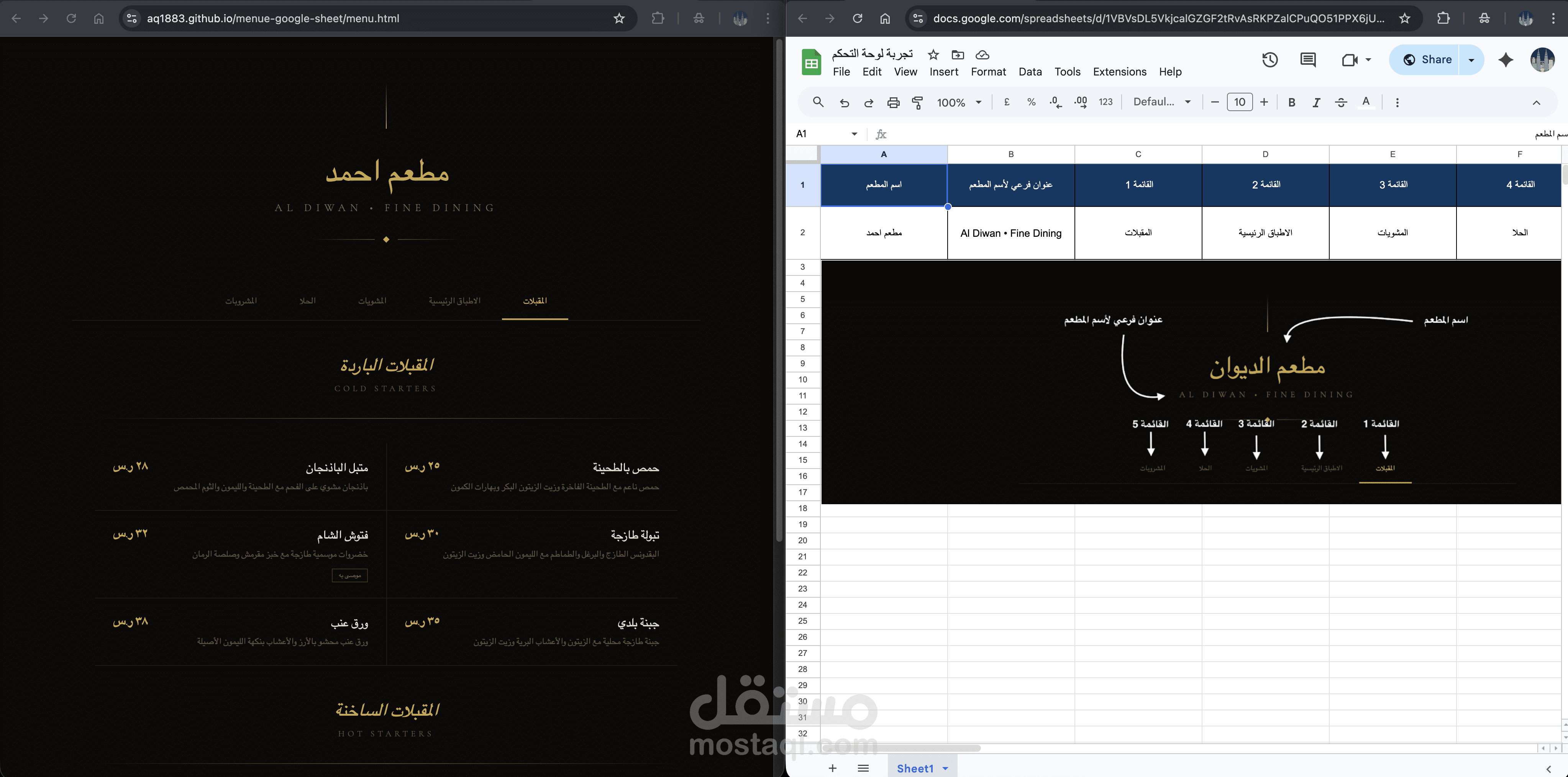
Task: Open the Insert menu
Action: coord(944,72)
